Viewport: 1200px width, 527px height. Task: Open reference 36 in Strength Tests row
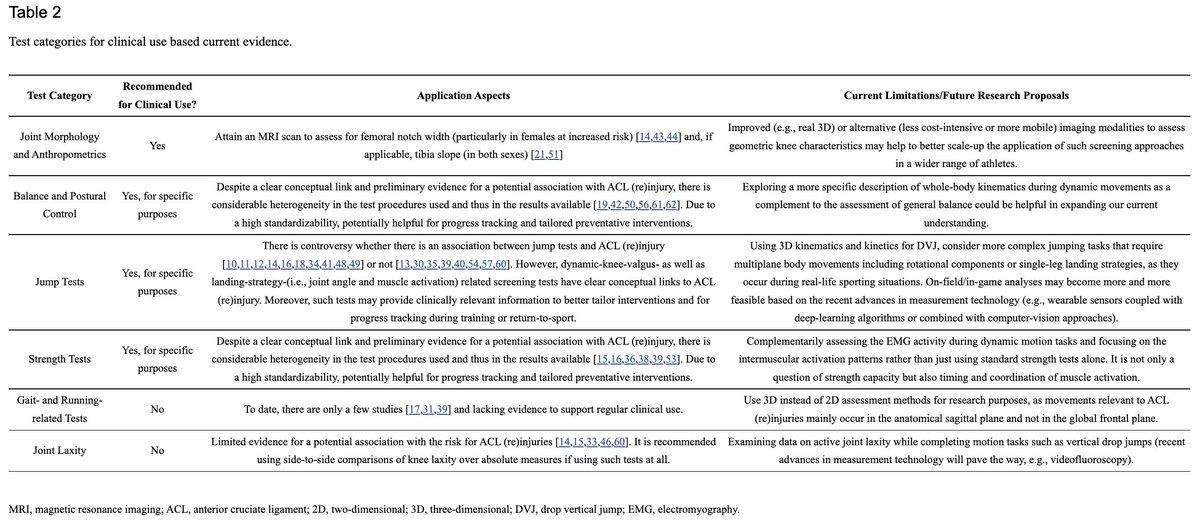point(630,360)
